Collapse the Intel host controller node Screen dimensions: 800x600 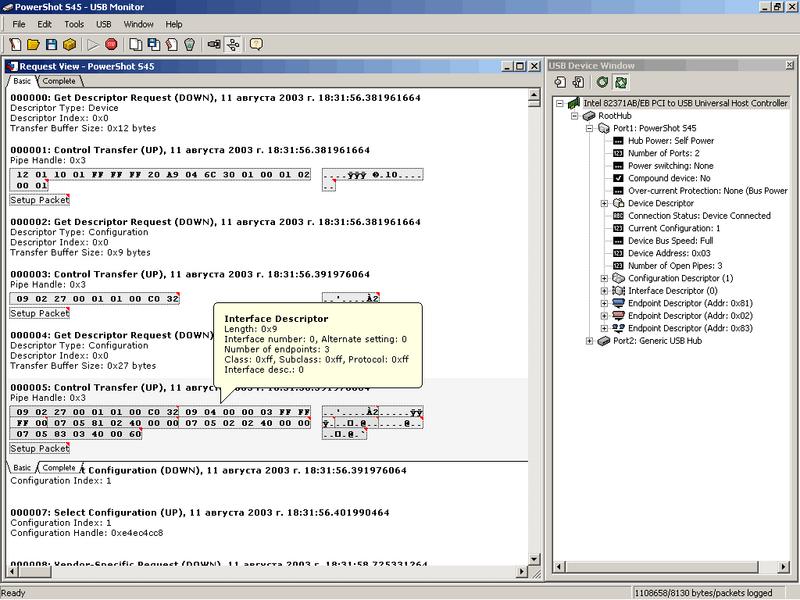(x=560, y=103)
